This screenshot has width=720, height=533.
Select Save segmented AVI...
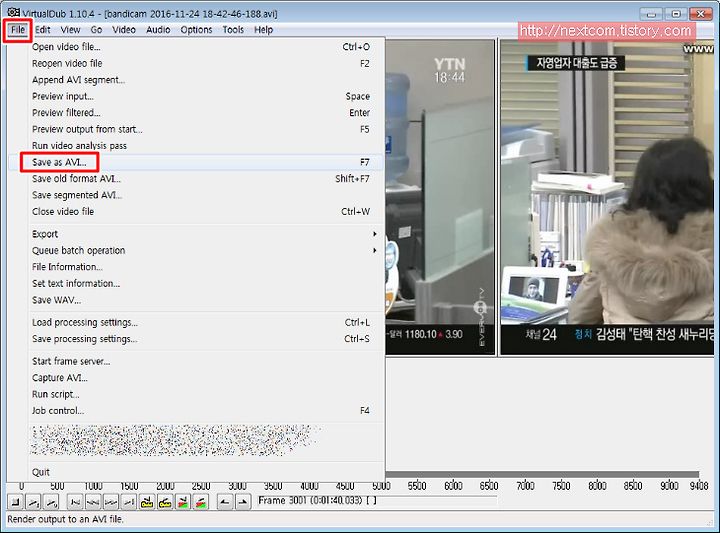coord(197,196)
